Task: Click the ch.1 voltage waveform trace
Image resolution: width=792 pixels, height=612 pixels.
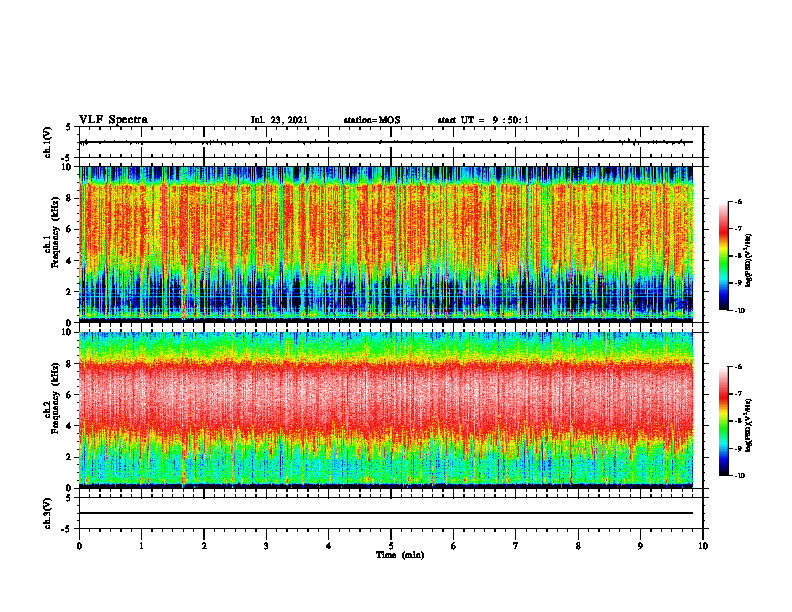Action: pos(386,142)
